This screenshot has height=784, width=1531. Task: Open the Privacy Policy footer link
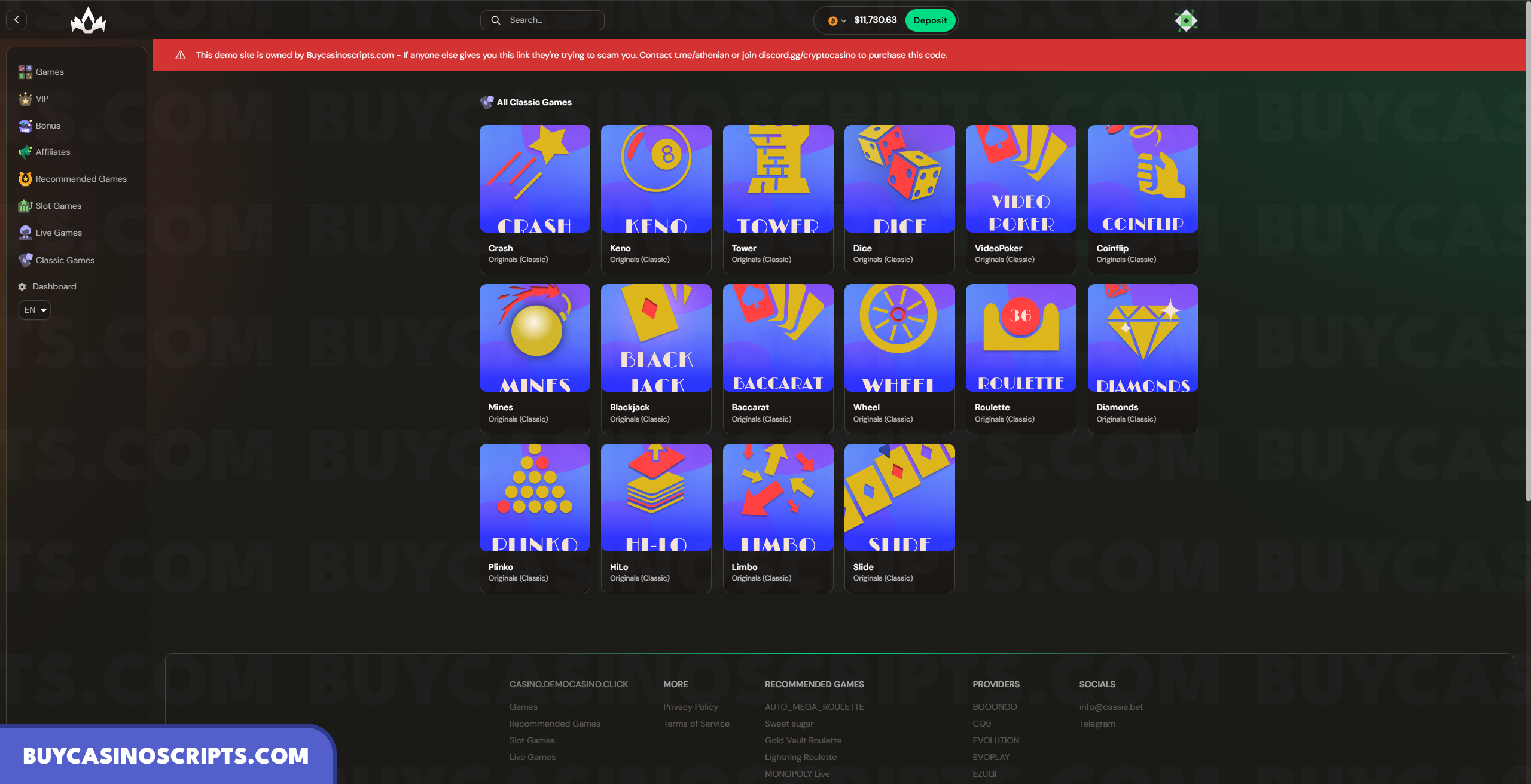690,707
